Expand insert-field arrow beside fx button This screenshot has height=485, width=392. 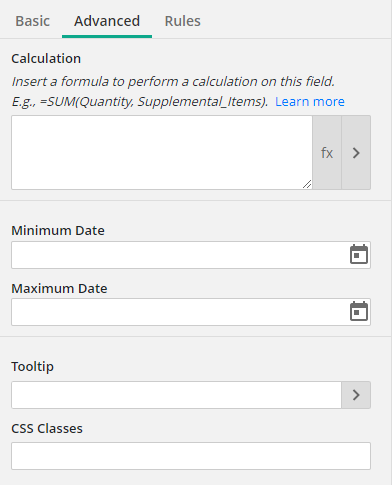click(x=356, y=153)
